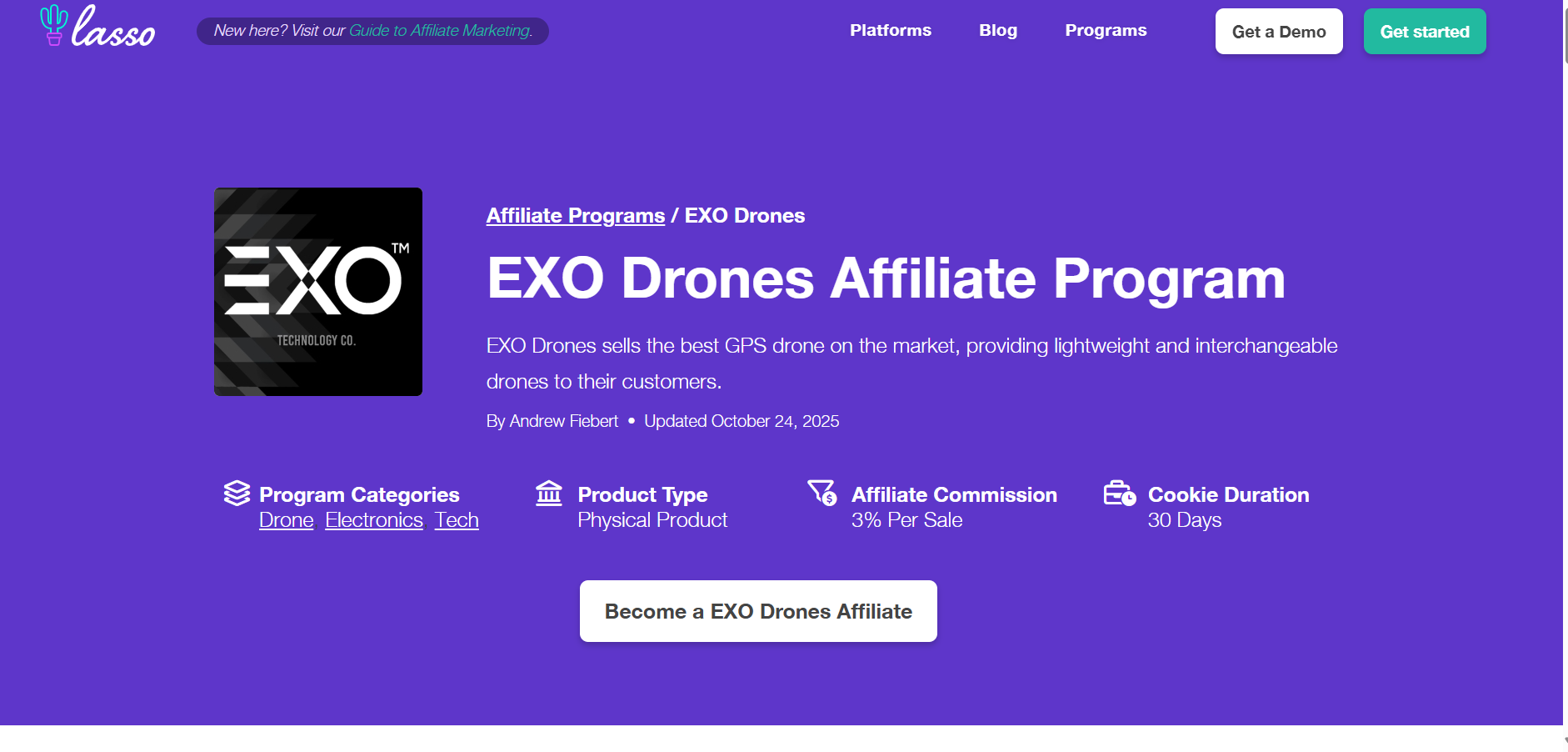The image size is (1568, 752).
Task: Click Become a EXO Drones Affiliate button
Action: click(758, 611)
